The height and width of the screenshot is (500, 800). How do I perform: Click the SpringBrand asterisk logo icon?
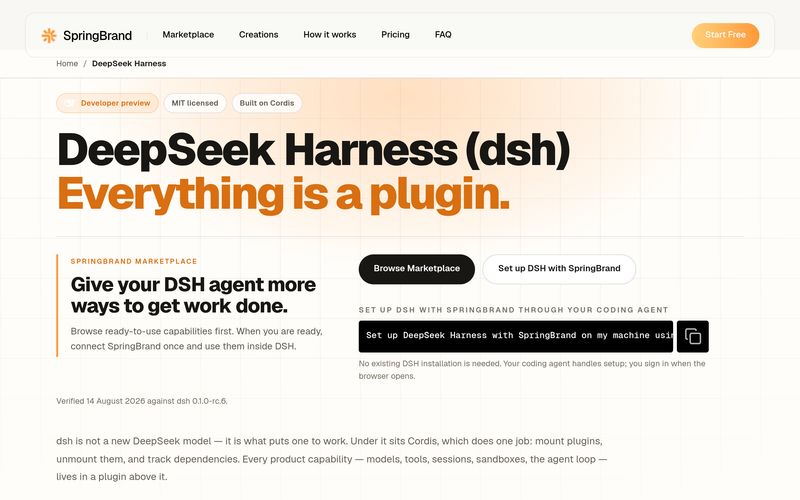click(x=49, y=35)
